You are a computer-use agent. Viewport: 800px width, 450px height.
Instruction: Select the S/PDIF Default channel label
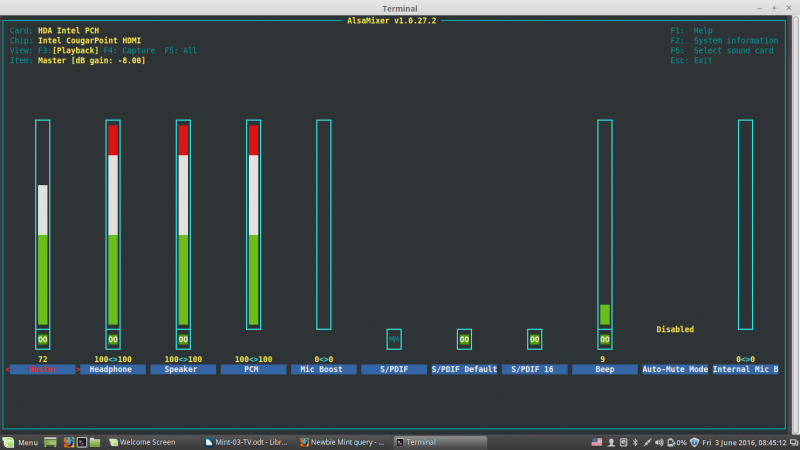click(464, 369)
